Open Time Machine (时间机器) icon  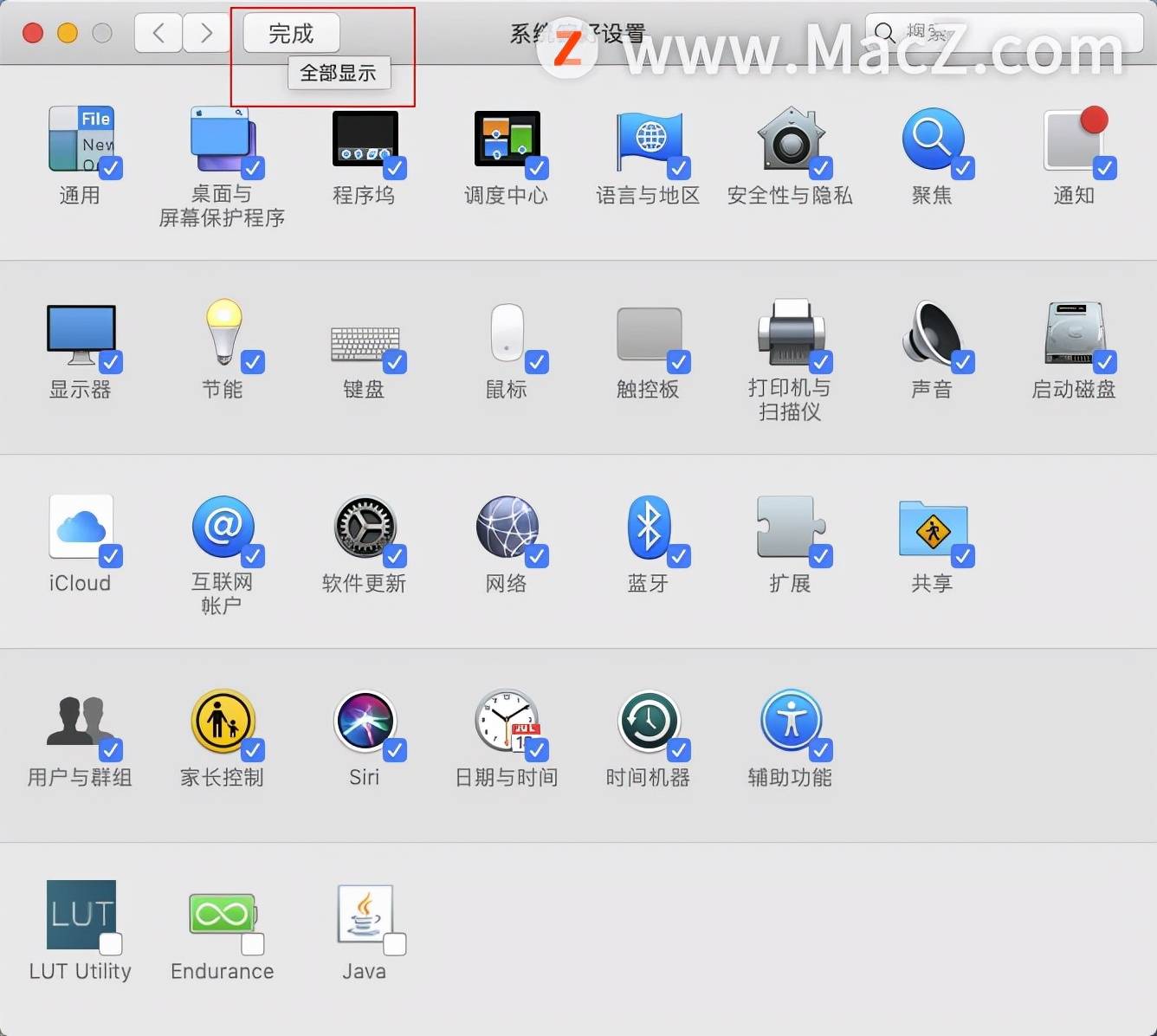(649, 721)
